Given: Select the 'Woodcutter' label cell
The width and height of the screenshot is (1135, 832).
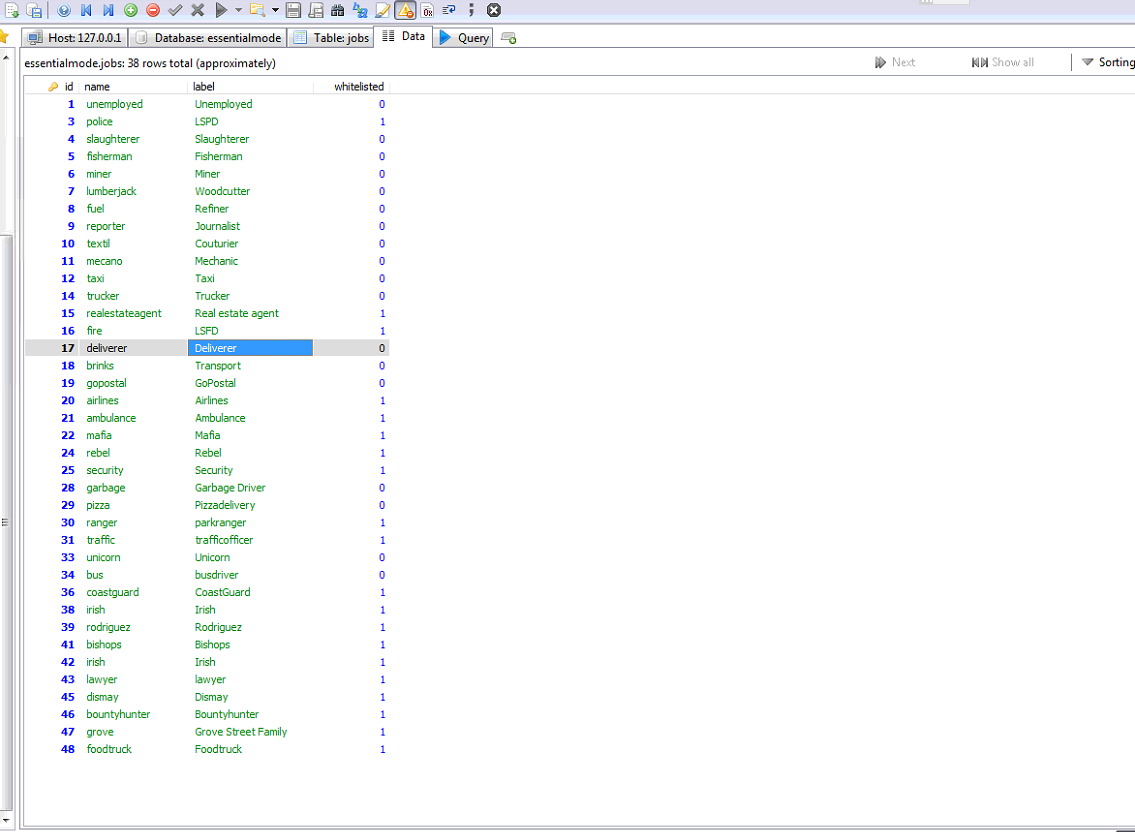Looking at the screenshot, I should (250, 191).
